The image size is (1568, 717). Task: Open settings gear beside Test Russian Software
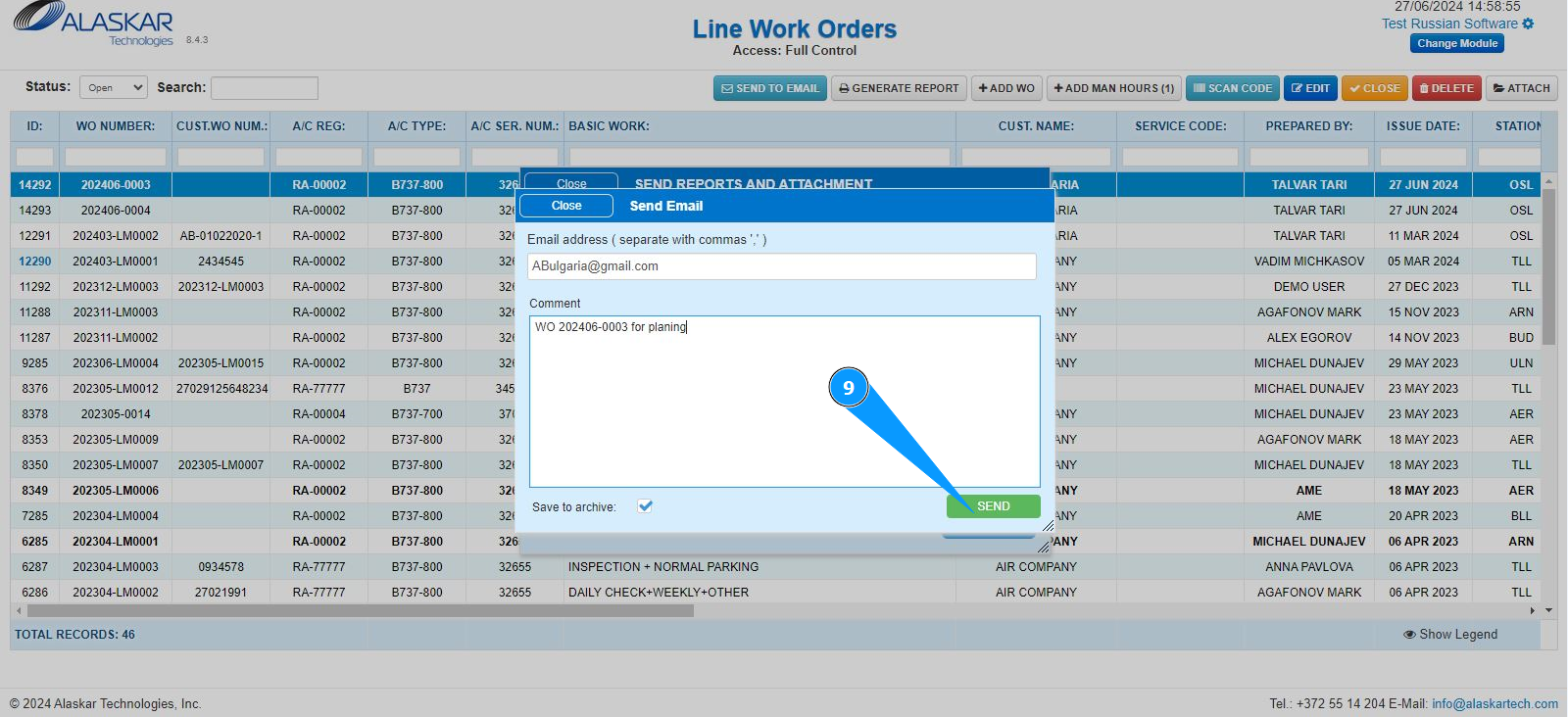(x=1528, y=24)
